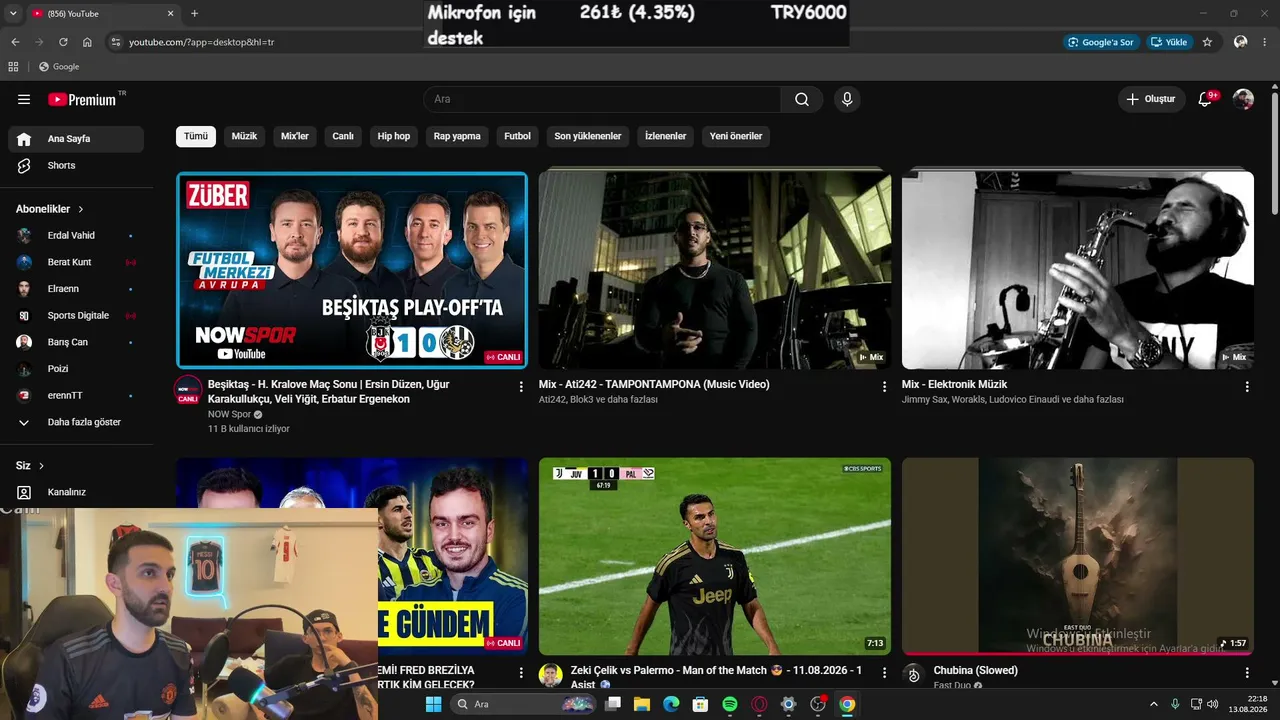Image resolution: width=1280 pixels, height=720 pixels.
Task: Click the Yükle install button
Action: pyautogui.click(x=1169, y=42)
